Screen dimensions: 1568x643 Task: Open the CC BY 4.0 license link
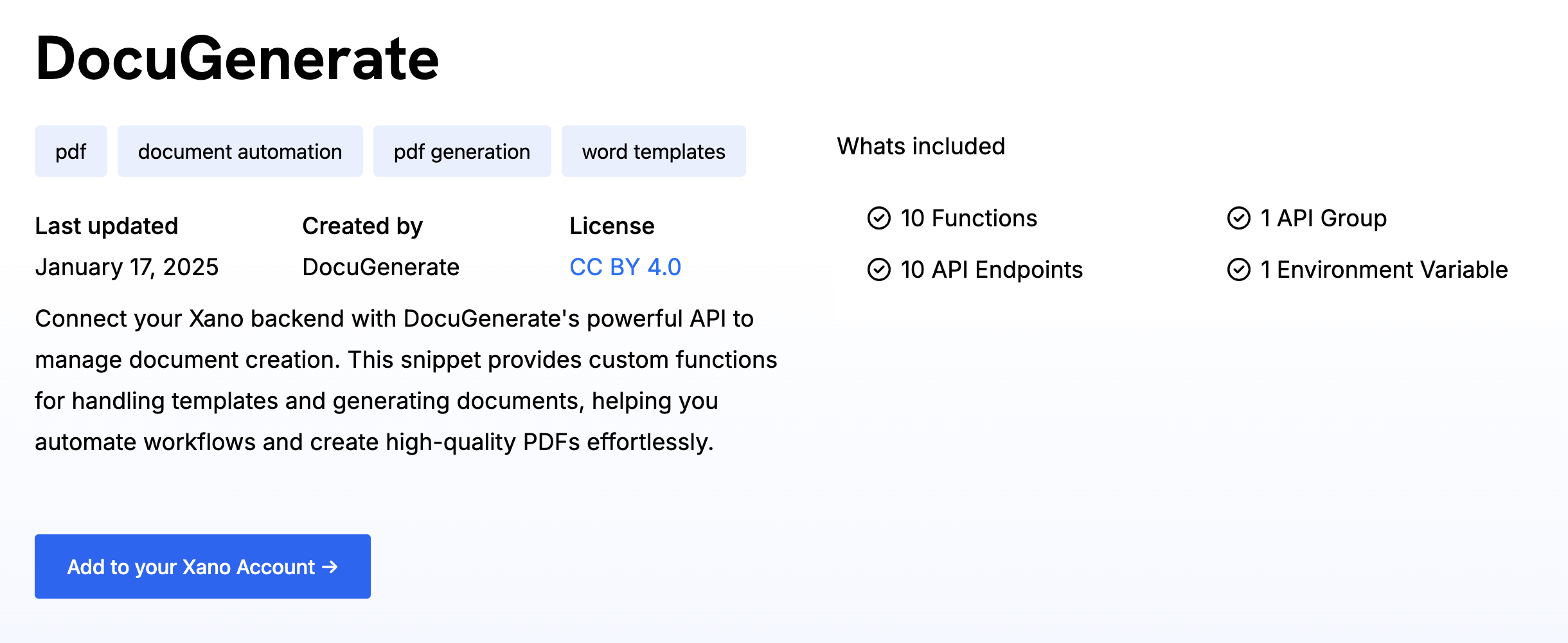(x=625, y=267)
